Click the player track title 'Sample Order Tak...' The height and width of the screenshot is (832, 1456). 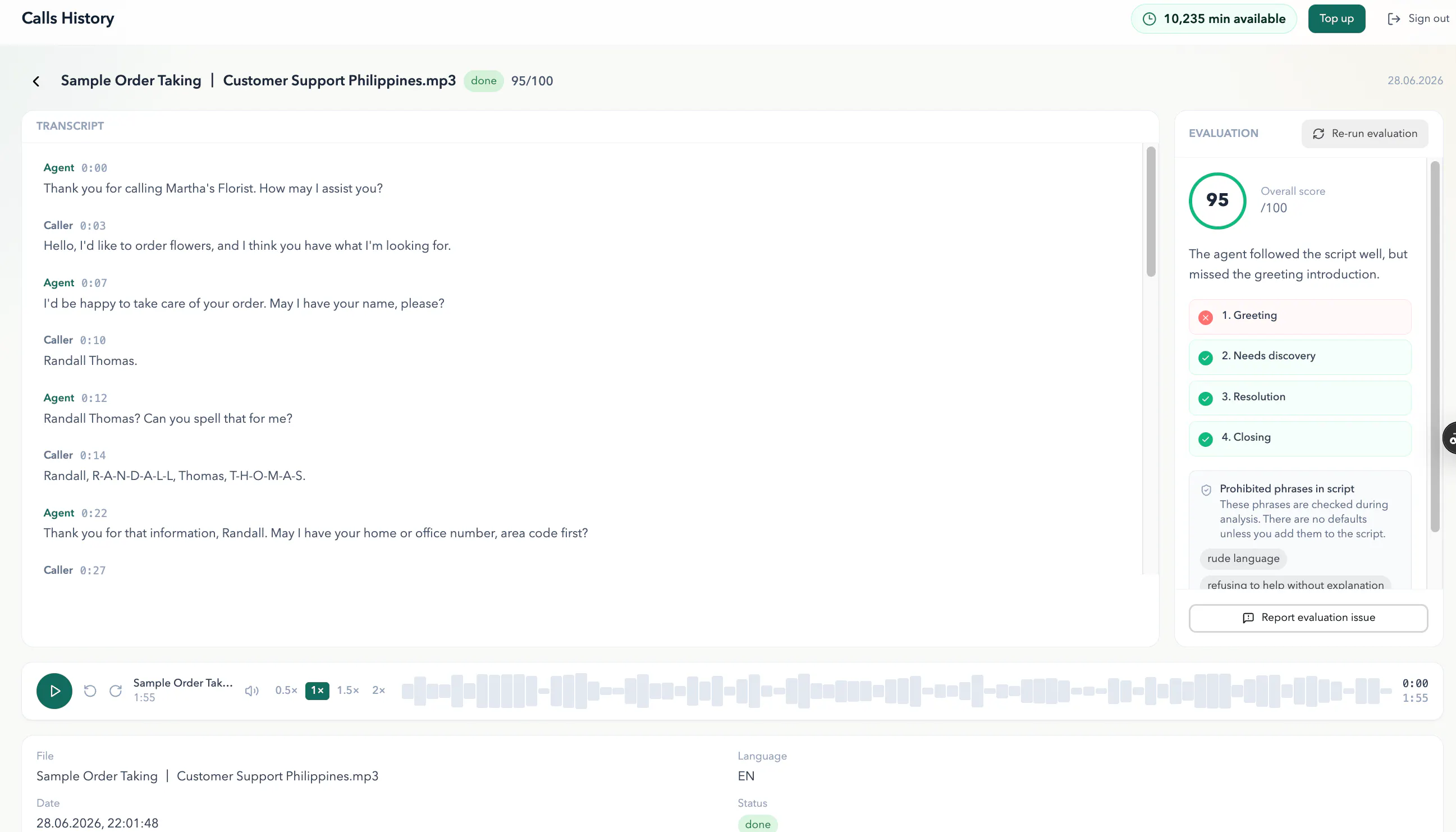click(x=183, y=683)
